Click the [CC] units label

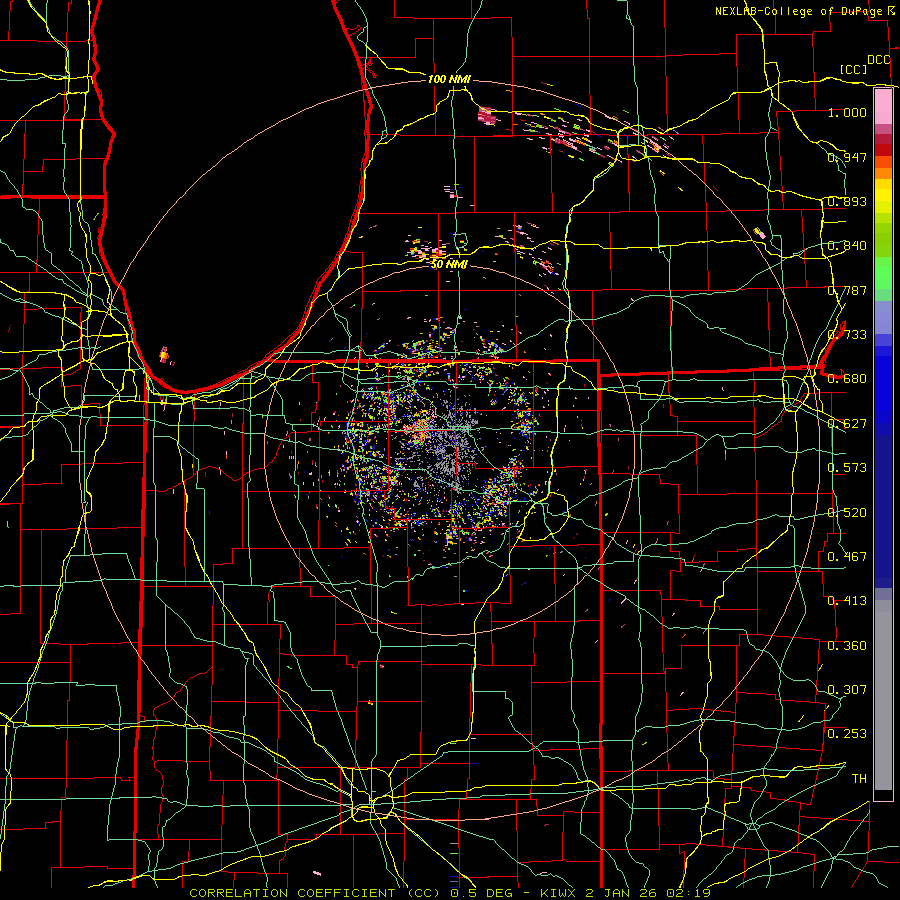coord(853,69)
